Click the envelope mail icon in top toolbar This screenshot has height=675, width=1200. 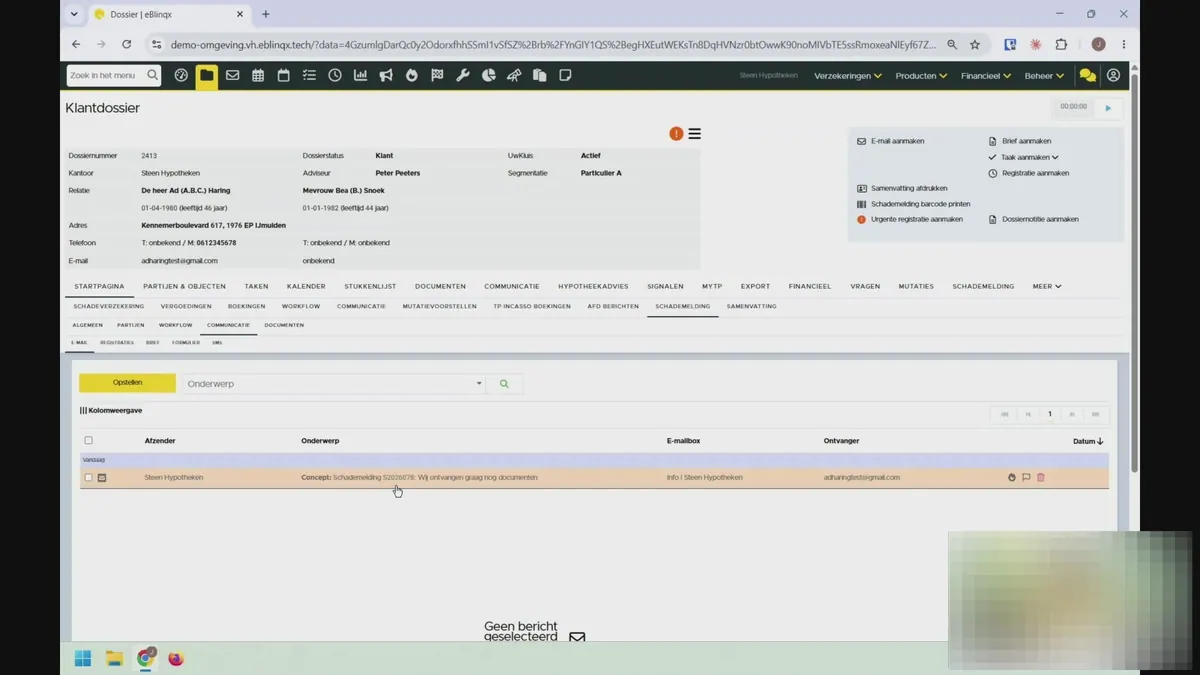click(232, 75)
